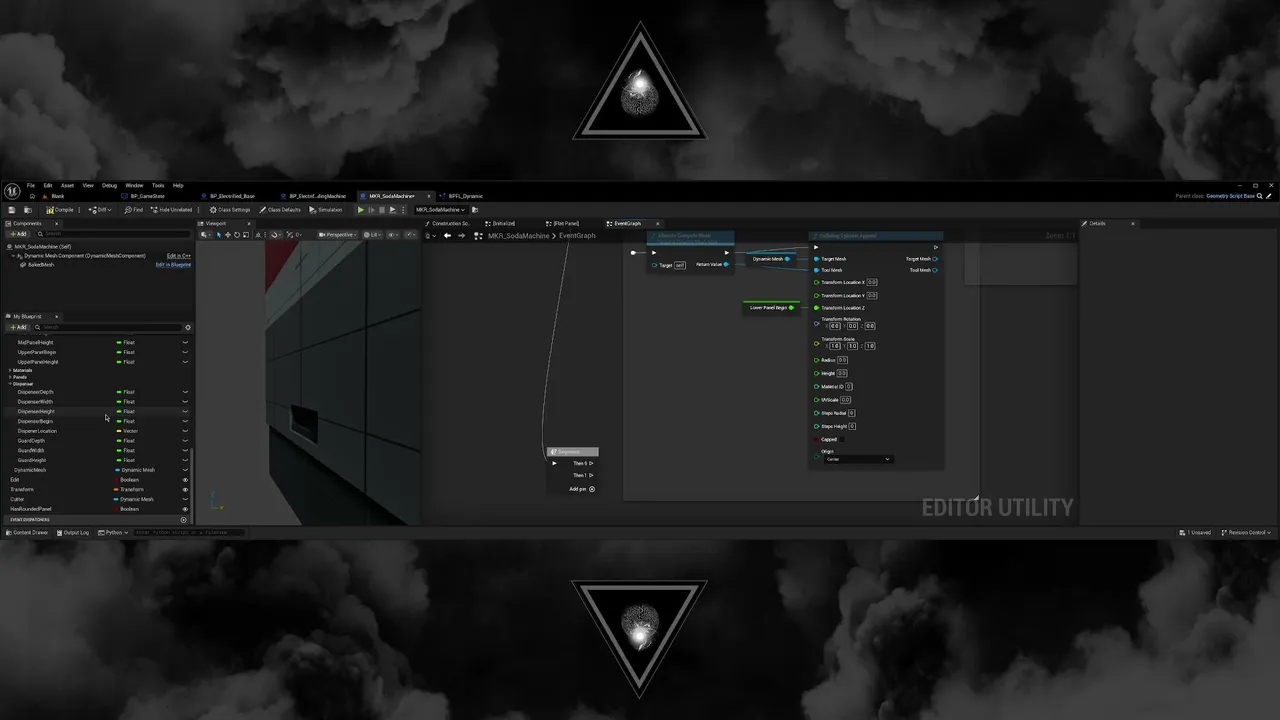Click the find-in-content-browser icon beside debug selector
This screenshot has height=720, width=1280.
tap(473, 210)
